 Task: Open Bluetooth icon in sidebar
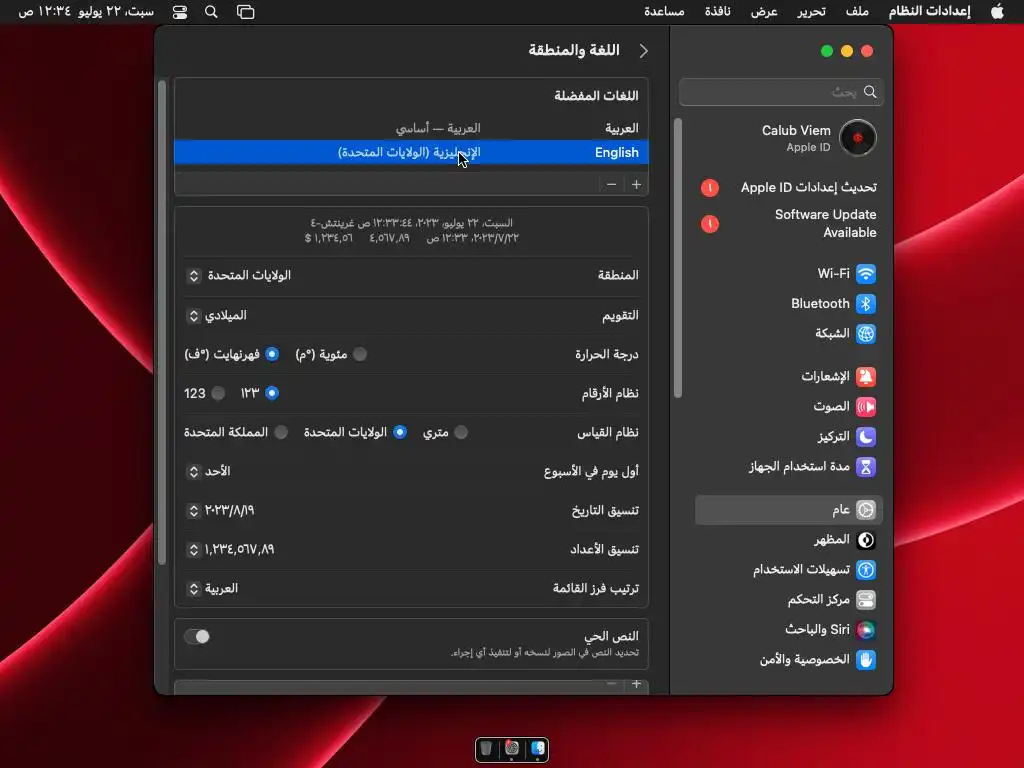[x=865, y=304]
